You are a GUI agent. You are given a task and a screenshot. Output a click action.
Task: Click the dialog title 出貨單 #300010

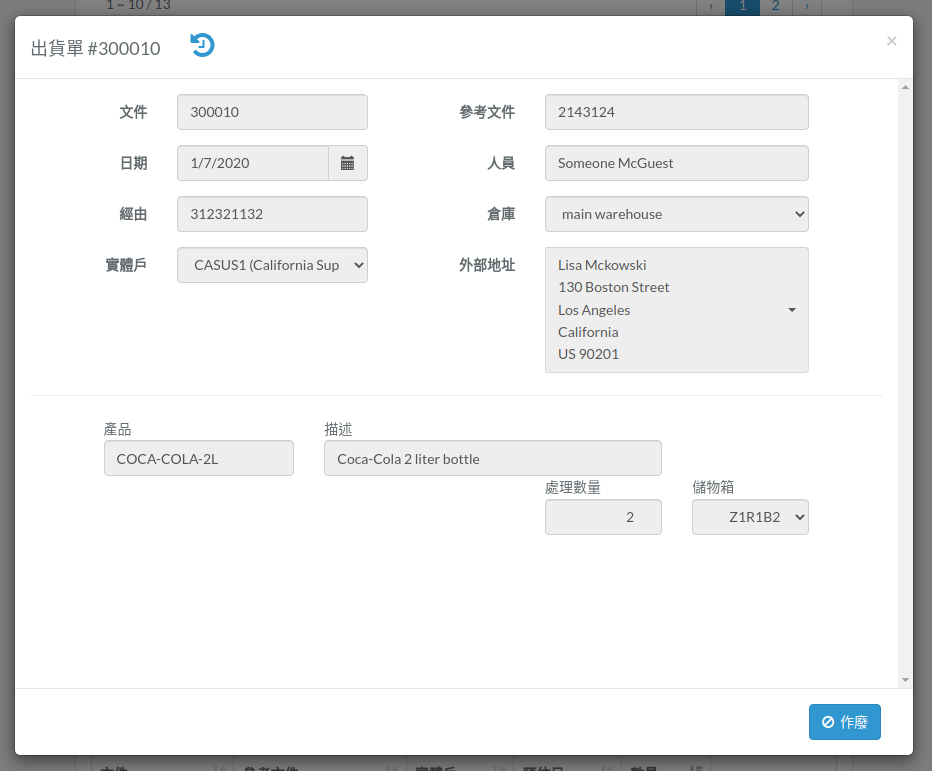point(96,48)
